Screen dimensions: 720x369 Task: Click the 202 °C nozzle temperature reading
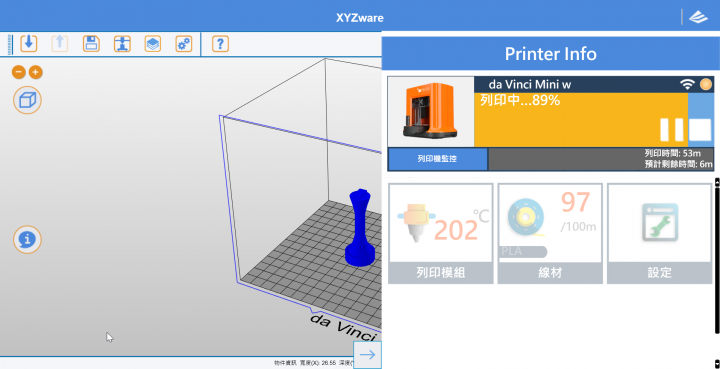tap(461, 226)
